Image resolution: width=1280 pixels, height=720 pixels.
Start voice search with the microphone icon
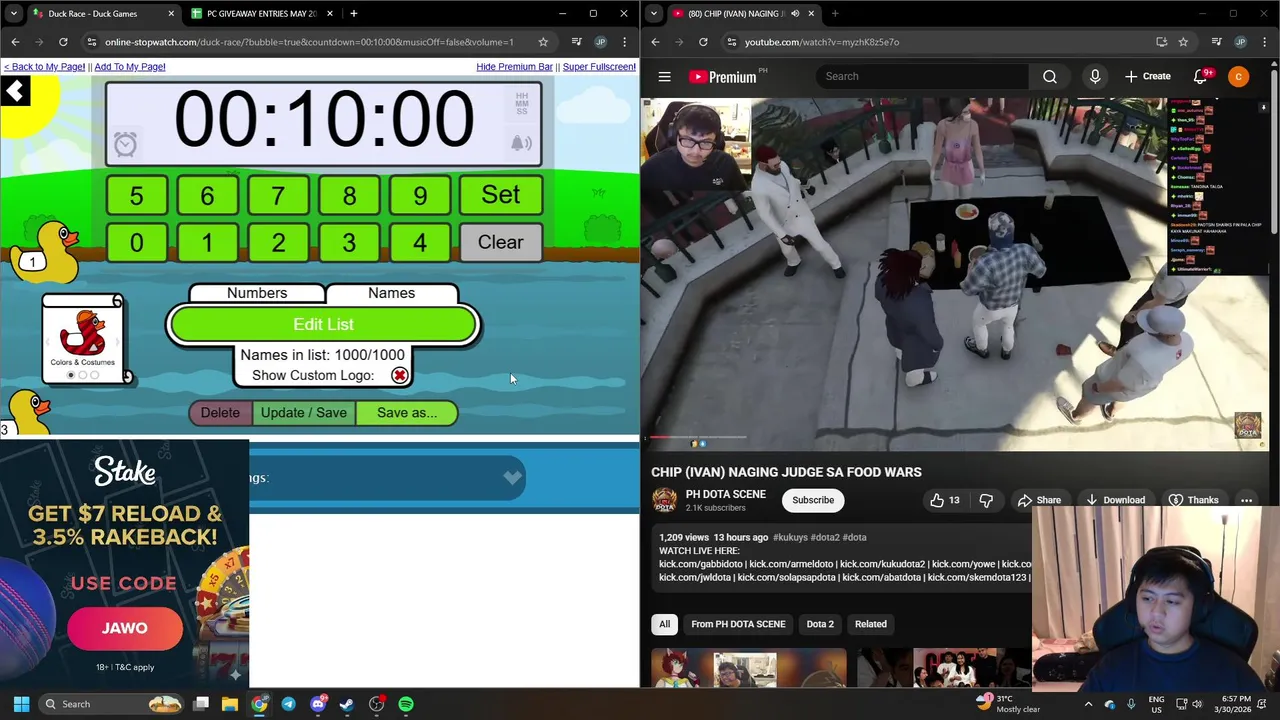(x=1095, y=76)
